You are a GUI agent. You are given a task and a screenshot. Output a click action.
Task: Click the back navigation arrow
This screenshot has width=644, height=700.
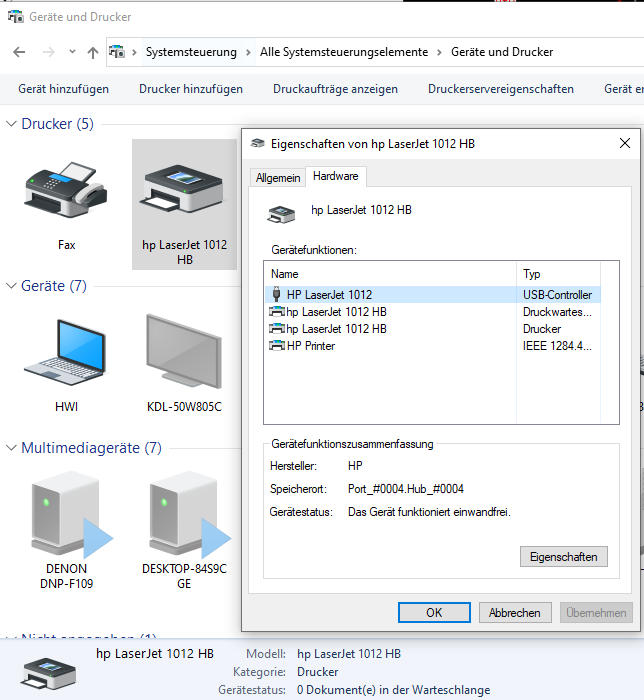pos(19,53)
